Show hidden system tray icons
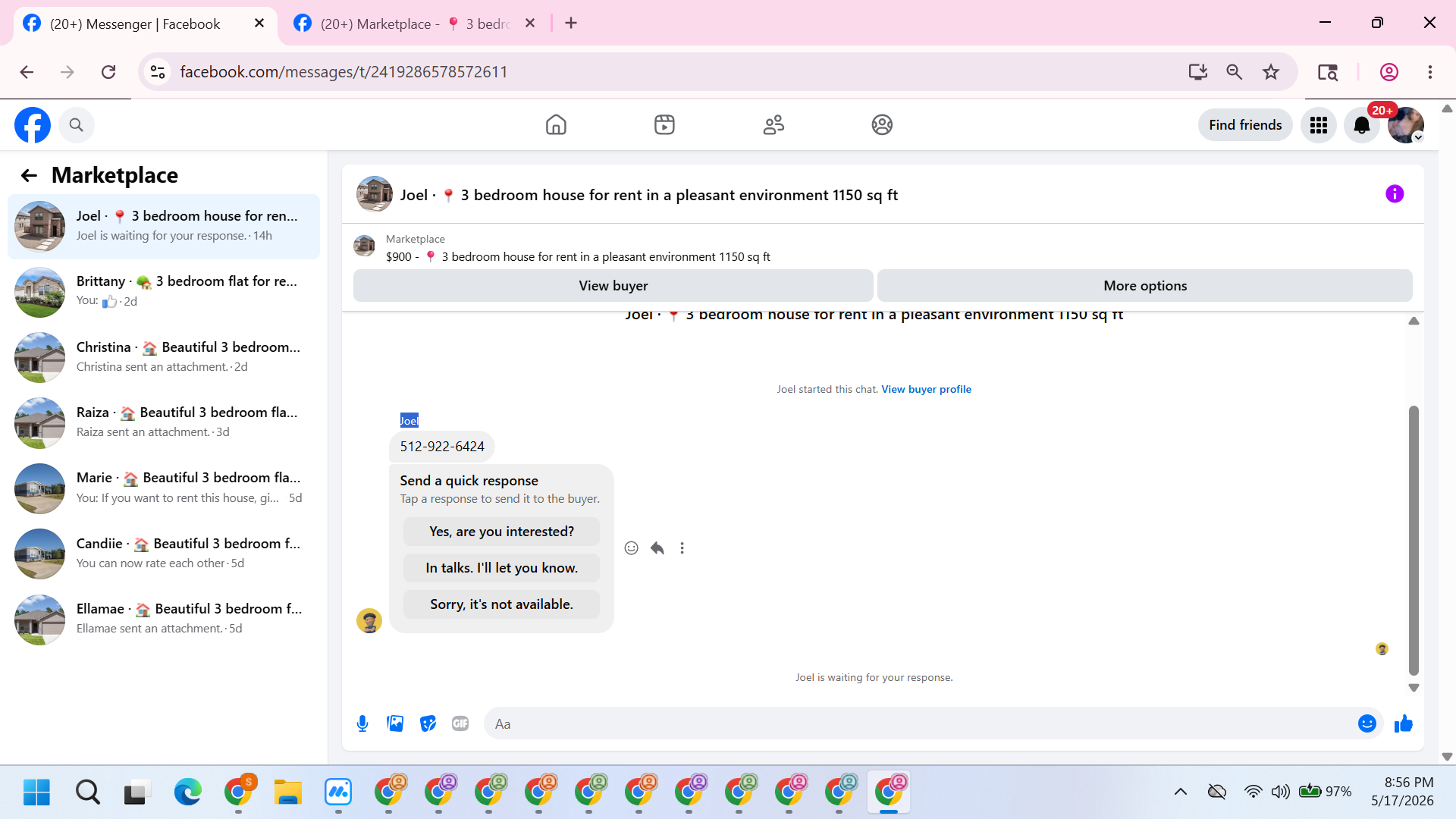The width and height of the screenshot is (1456, 819). coord(1181,792)
